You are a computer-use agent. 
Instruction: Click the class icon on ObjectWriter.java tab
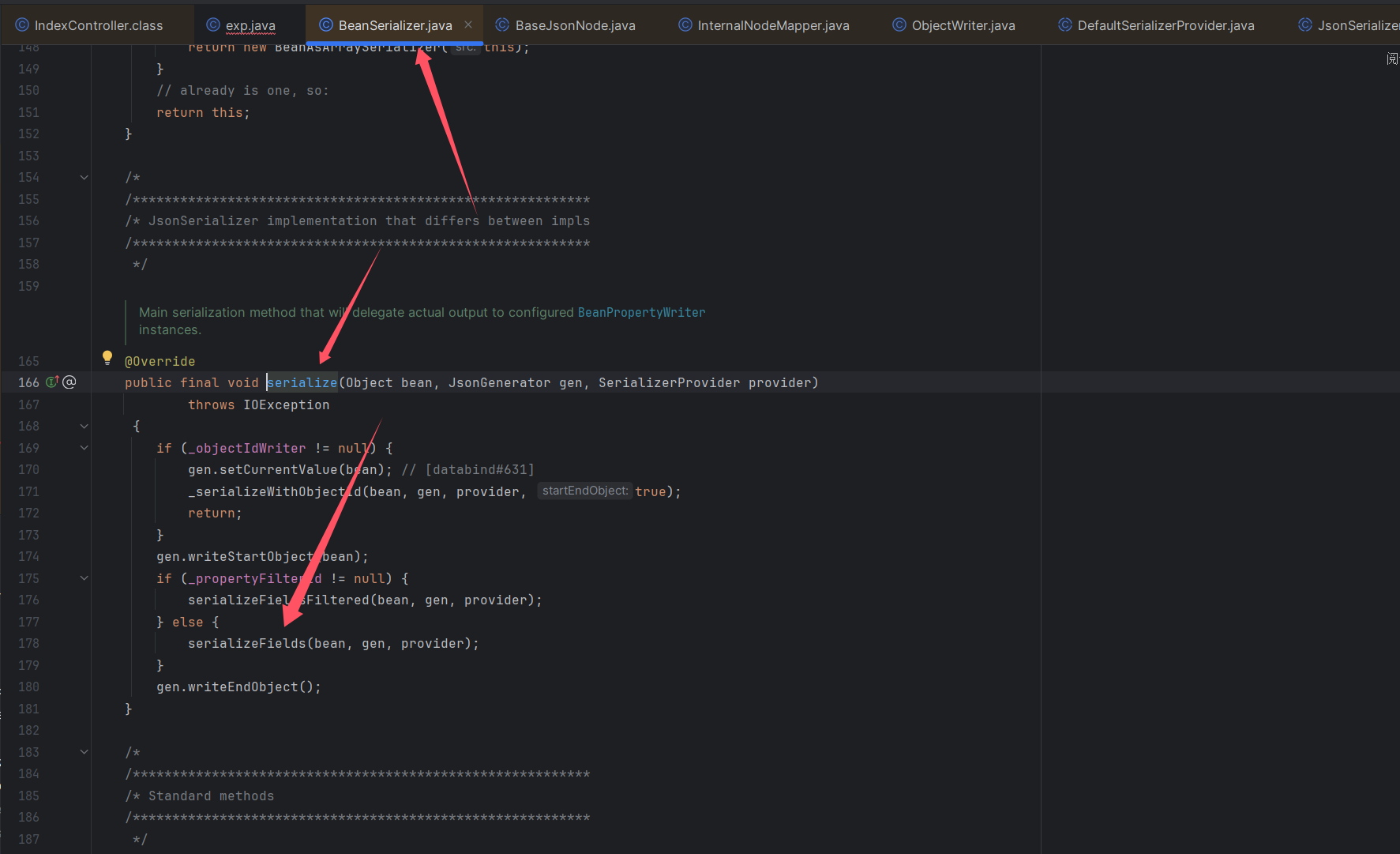899,24
